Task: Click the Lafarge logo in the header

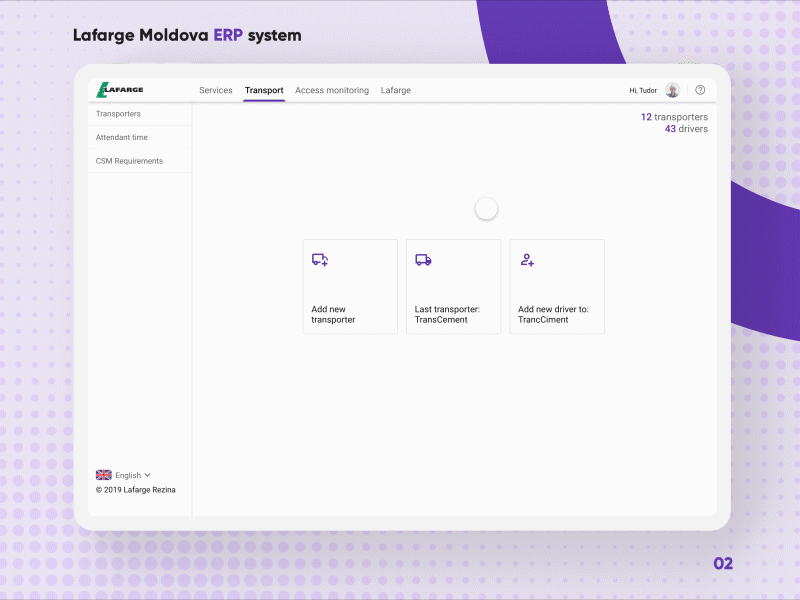Action: click(119, 89)
